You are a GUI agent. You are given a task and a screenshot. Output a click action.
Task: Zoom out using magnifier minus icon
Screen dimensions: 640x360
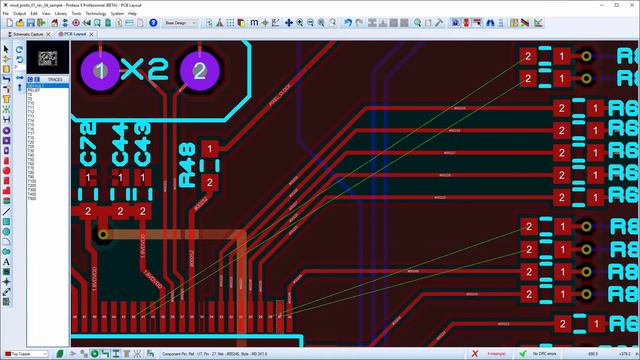pos(310,23)
